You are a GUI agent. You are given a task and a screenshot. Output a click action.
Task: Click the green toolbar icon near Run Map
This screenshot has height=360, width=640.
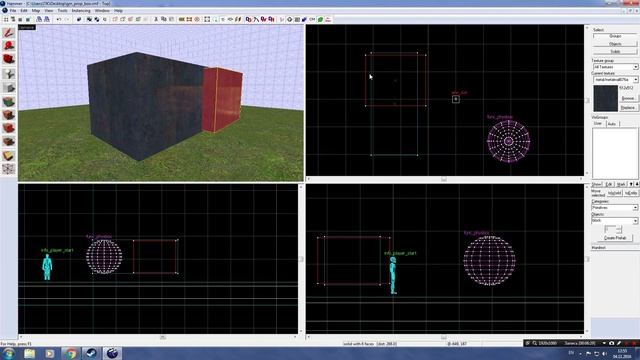320,19
